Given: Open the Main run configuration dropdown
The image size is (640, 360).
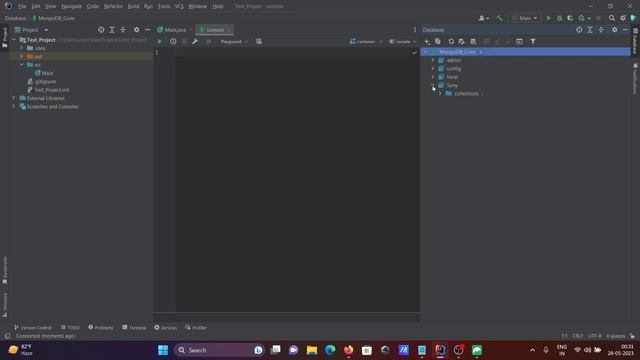Looking at the screenshot, I should (x=525, y=18).
